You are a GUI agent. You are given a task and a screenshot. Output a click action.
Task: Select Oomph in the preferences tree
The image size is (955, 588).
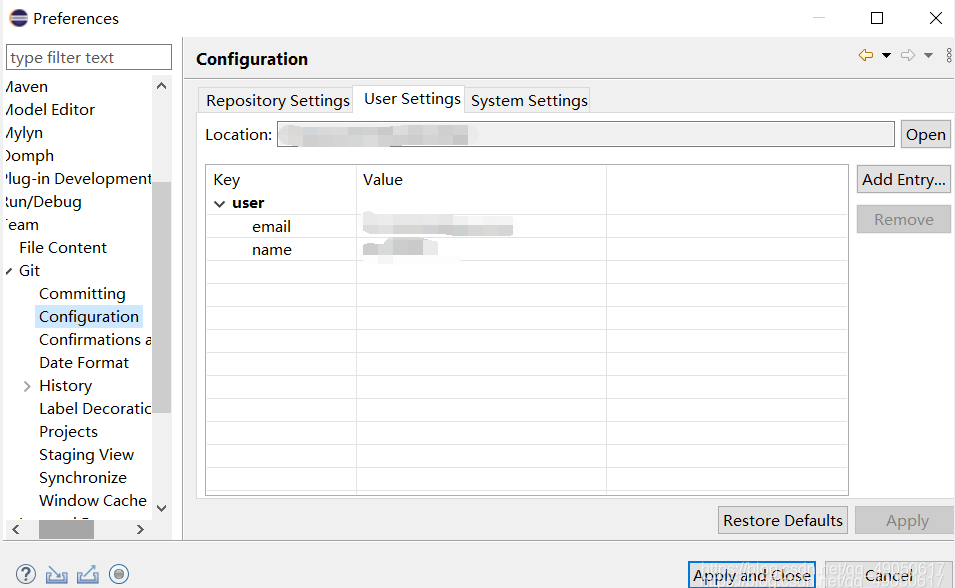point(29,156)
